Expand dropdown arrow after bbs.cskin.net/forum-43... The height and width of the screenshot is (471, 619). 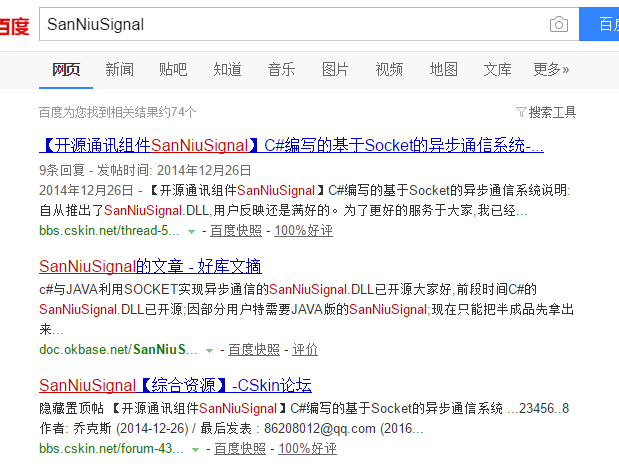point(195,450)
